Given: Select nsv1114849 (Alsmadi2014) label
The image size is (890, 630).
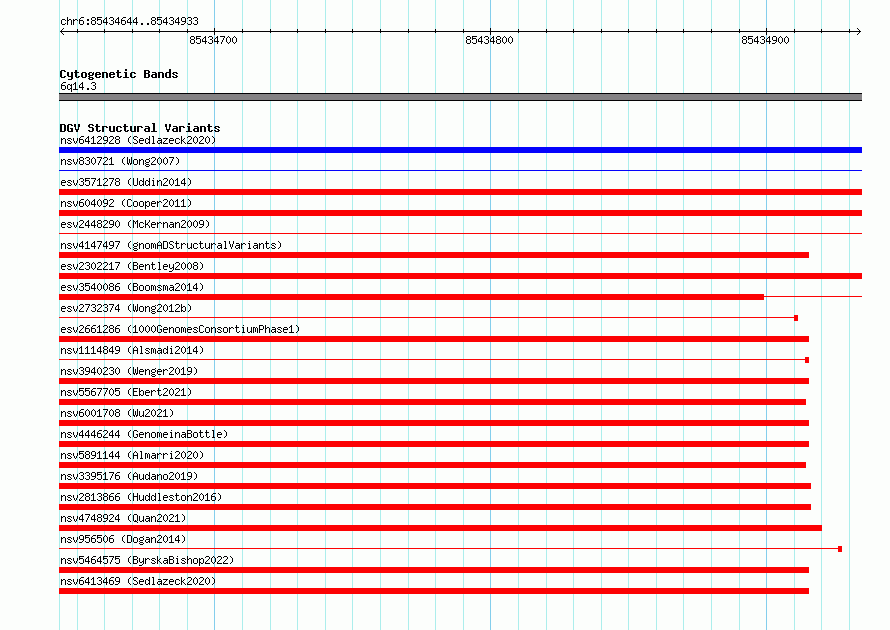Looking at the screenshot, I should pyautogui.click(x=132, y=350).
